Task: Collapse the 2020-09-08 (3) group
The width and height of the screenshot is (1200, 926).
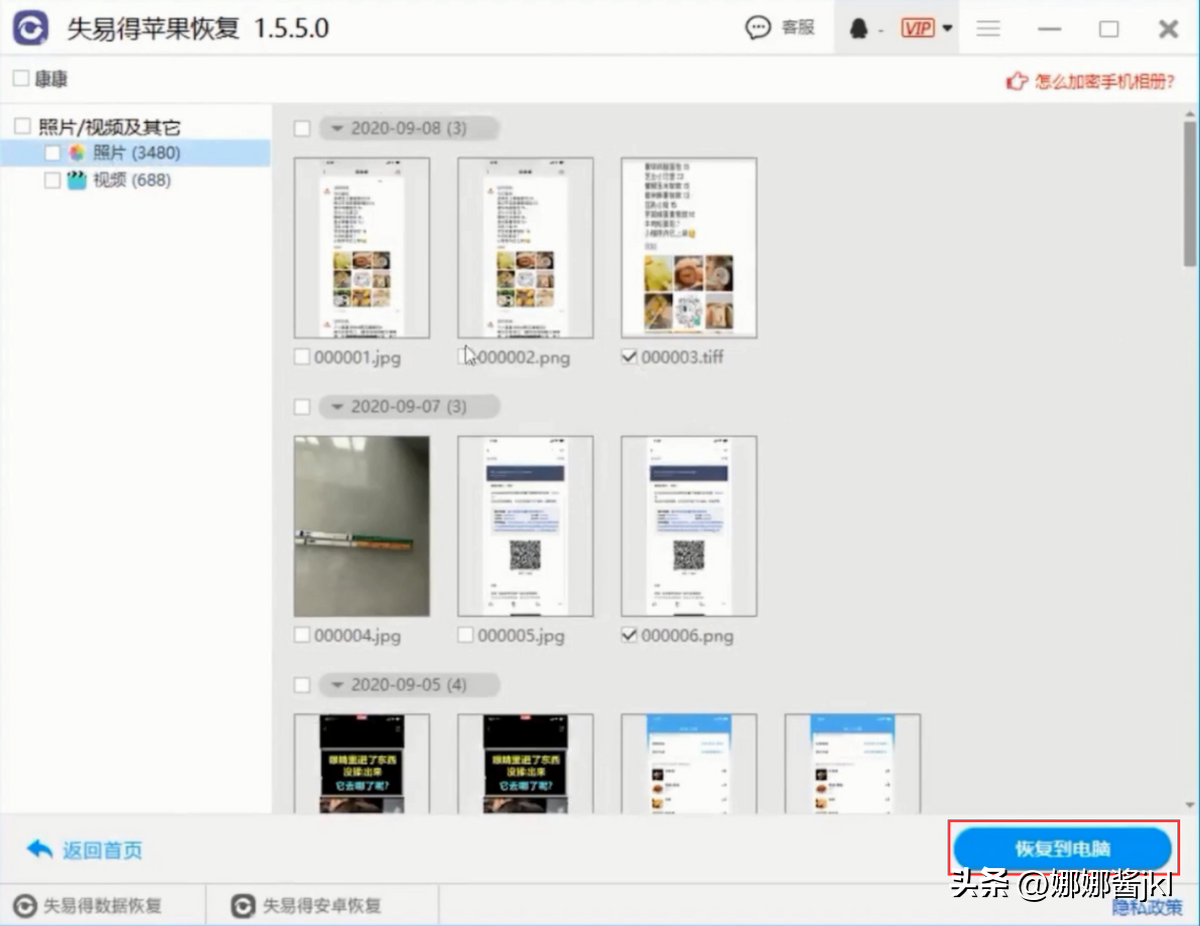Action: pos(338,128)
